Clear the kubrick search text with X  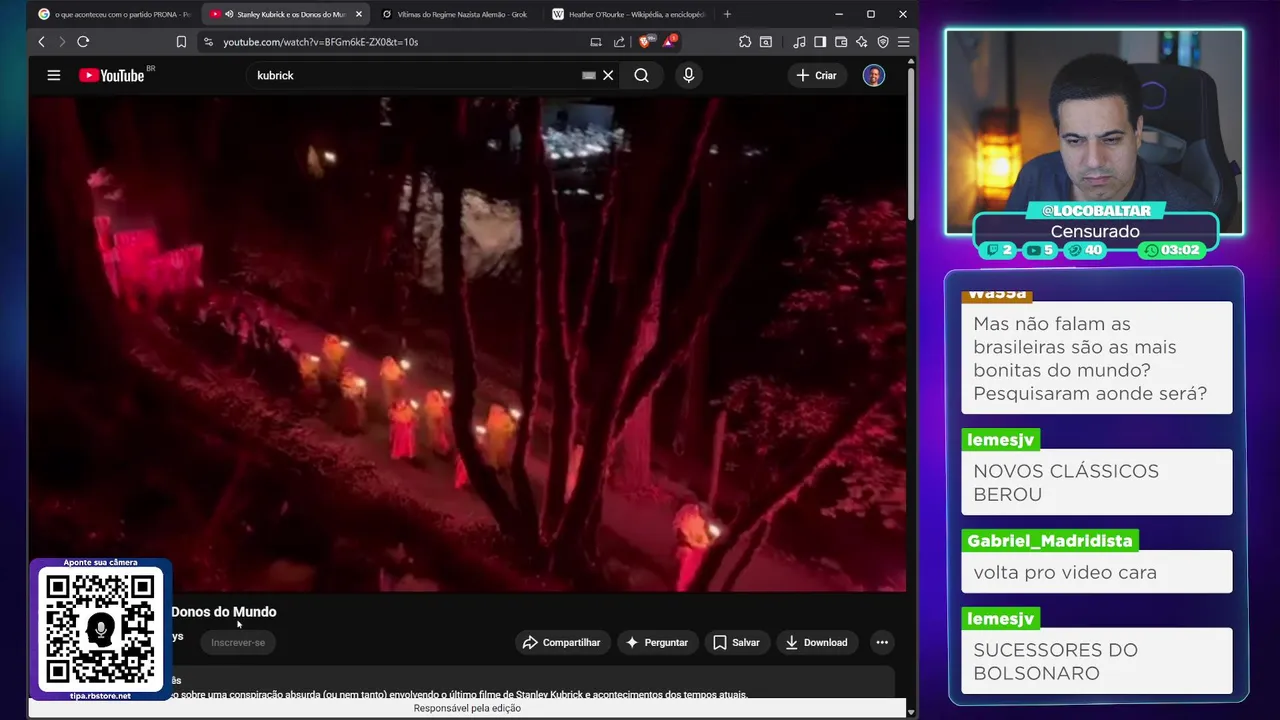pos(608,75)
